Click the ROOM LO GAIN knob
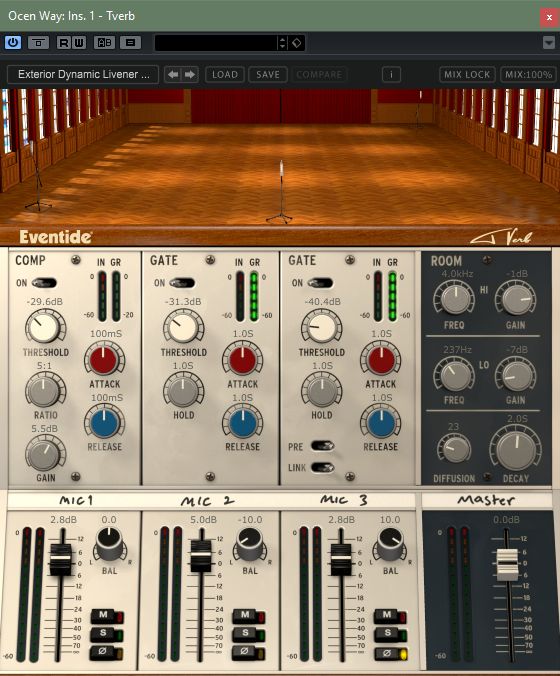This screenshot has height=676, width=560. coord(516,375)
